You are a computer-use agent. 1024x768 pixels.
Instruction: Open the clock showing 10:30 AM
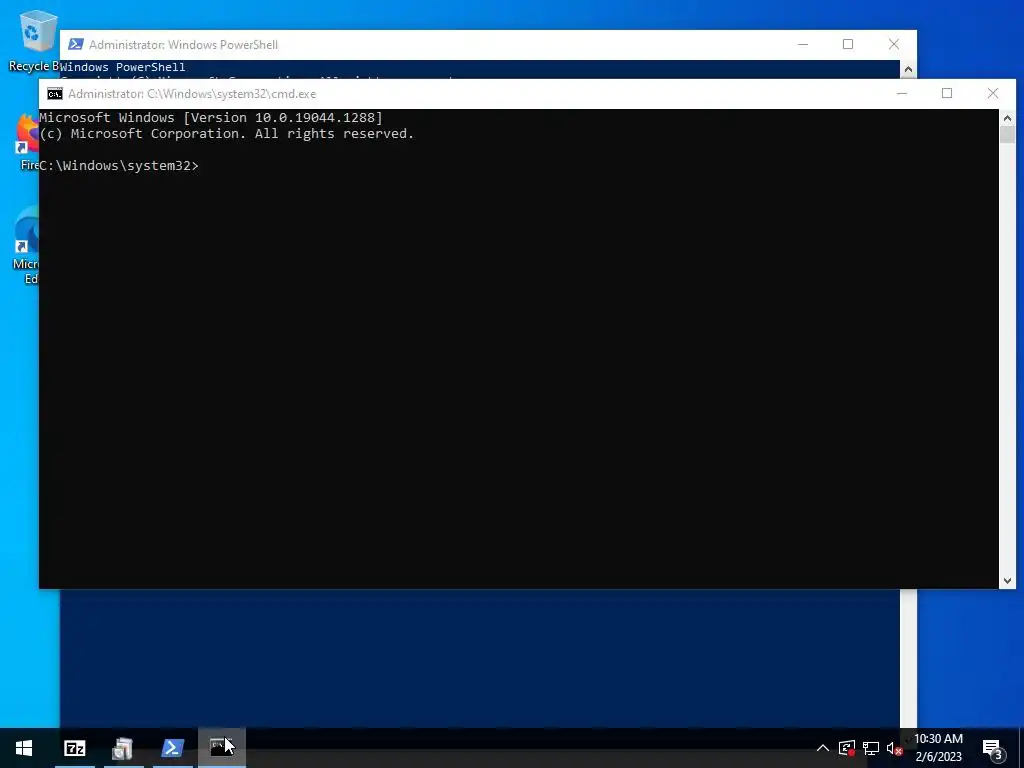938,748
